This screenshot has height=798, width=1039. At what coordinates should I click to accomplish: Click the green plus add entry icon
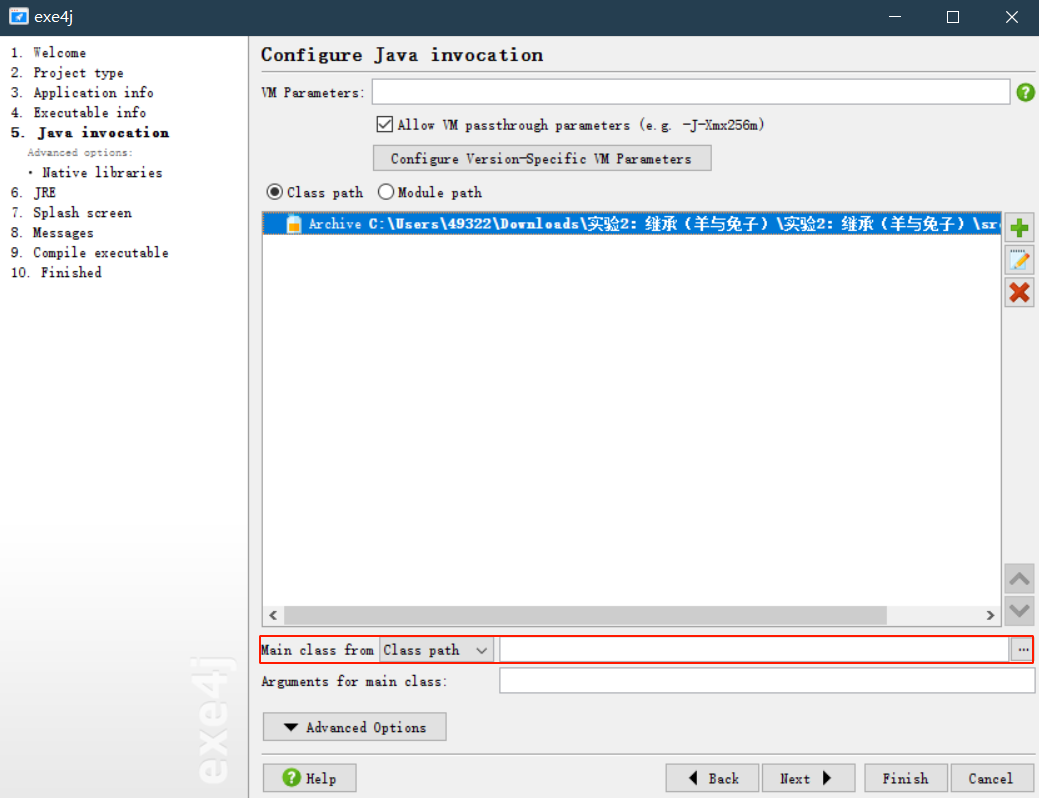pos(1019,228)
